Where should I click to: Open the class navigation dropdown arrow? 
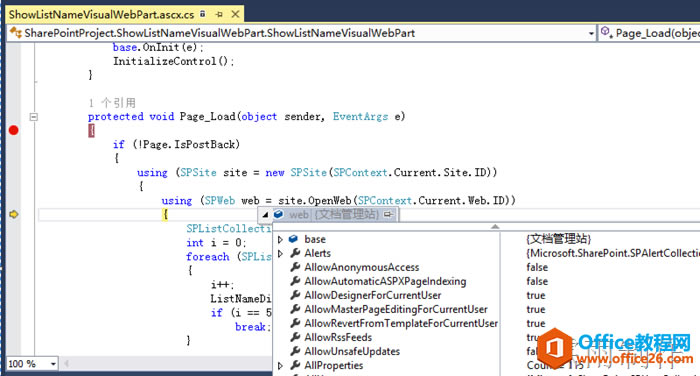click(591, 33)
